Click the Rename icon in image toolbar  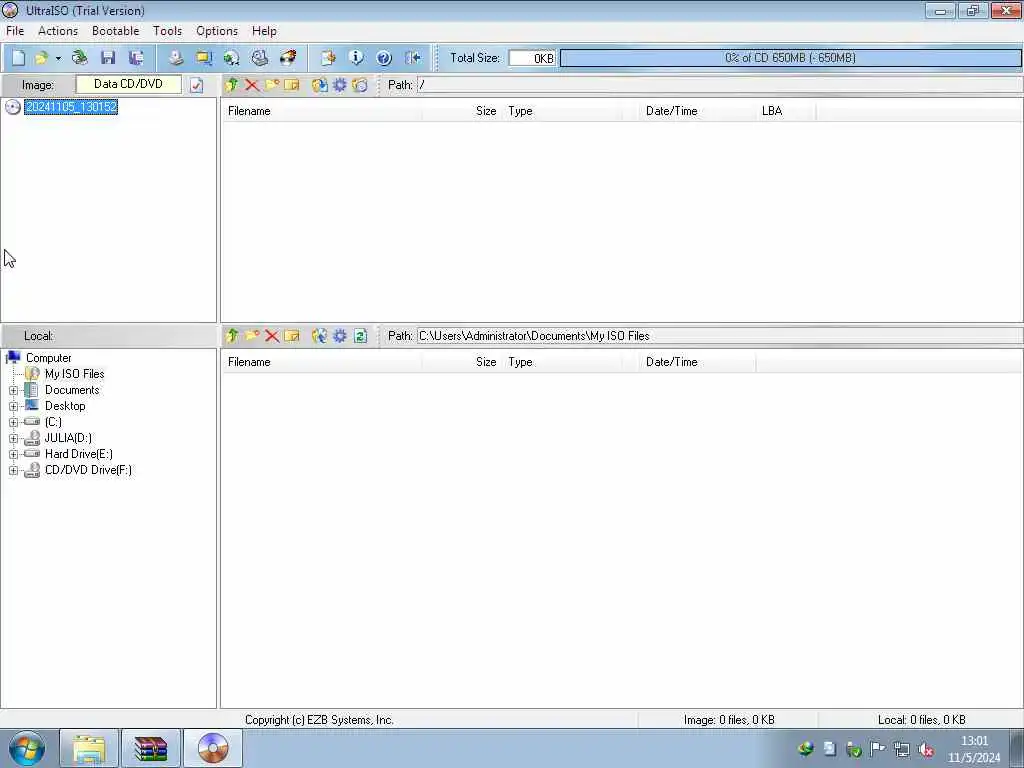click(292, 85)
